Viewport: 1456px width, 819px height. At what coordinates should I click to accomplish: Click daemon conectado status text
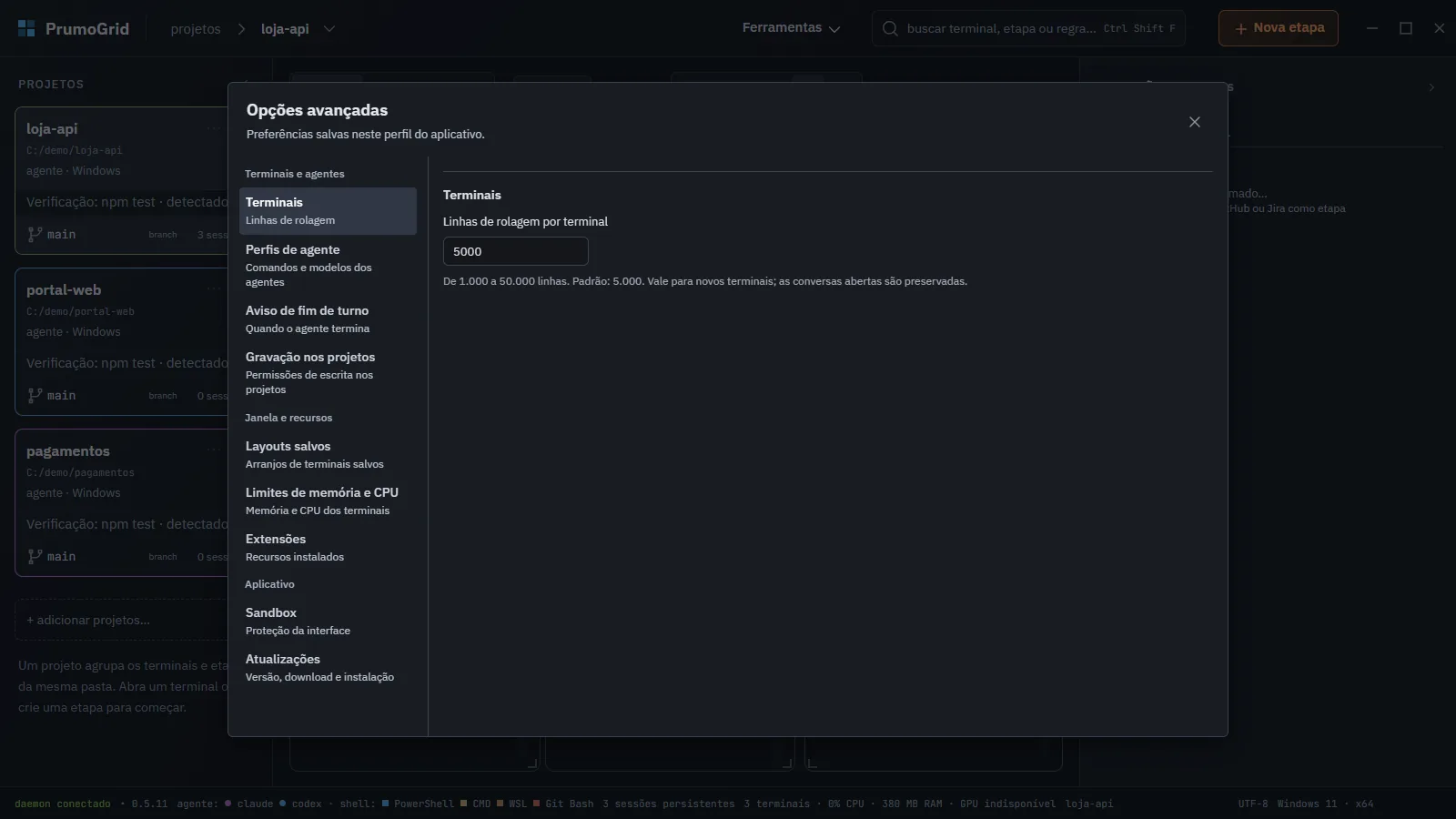63,804
